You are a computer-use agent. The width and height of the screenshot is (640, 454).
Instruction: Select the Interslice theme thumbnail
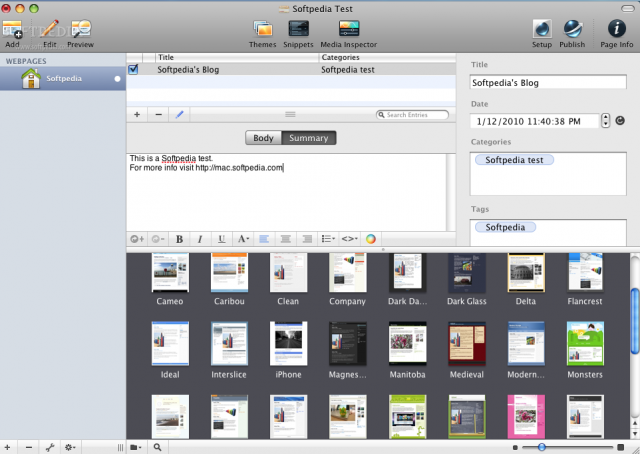[x=229, y=343]
